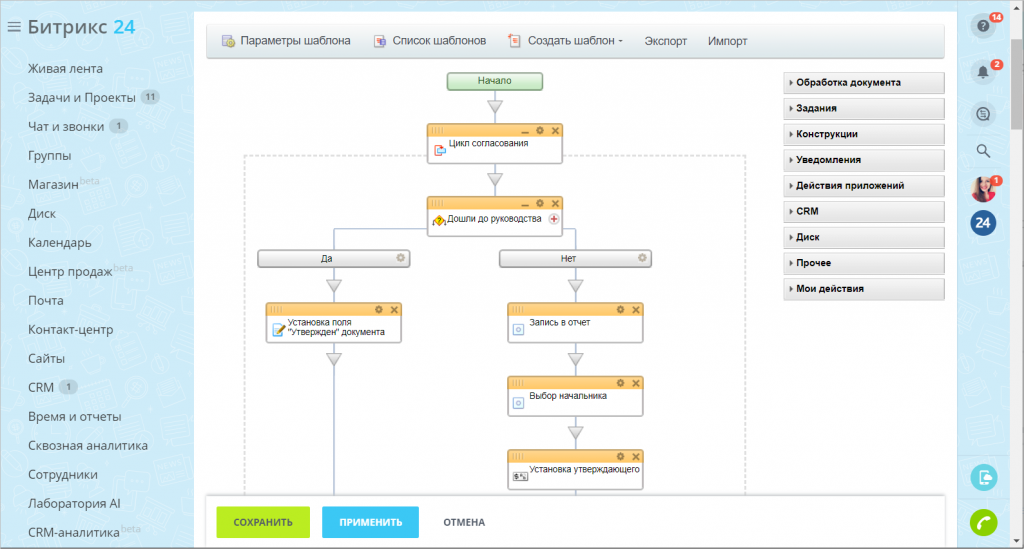Collapse the Дошли до руководства block
This screenshot has width=1024, height=549.
tap(525, 205)
